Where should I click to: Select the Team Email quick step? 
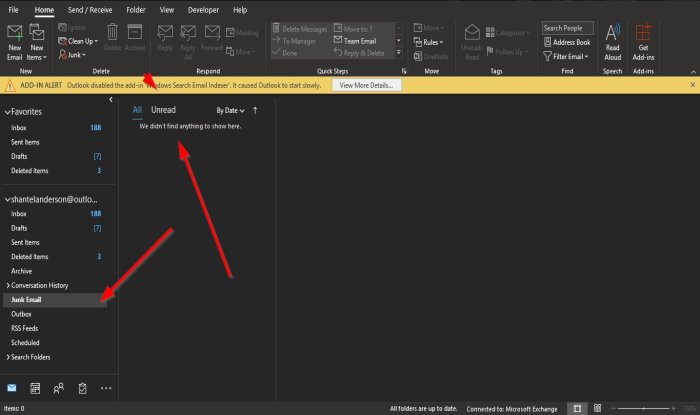(x=355, y=41)
